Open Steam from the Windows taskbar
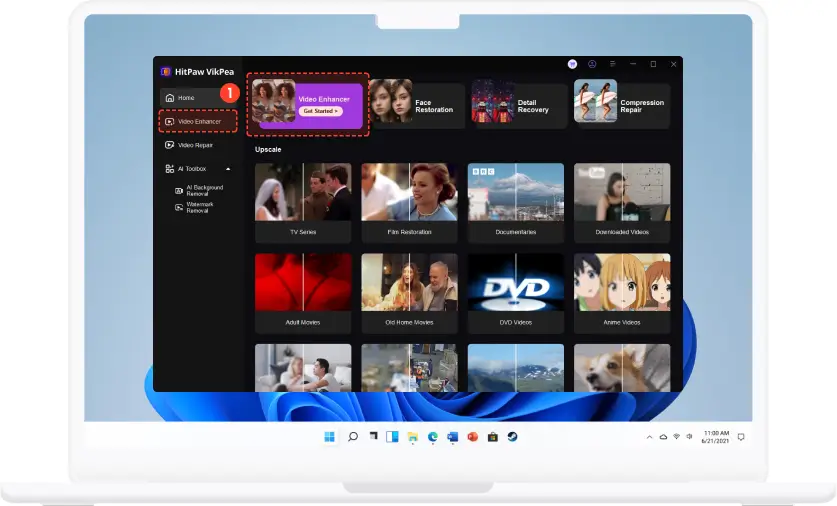 [512, 437]
